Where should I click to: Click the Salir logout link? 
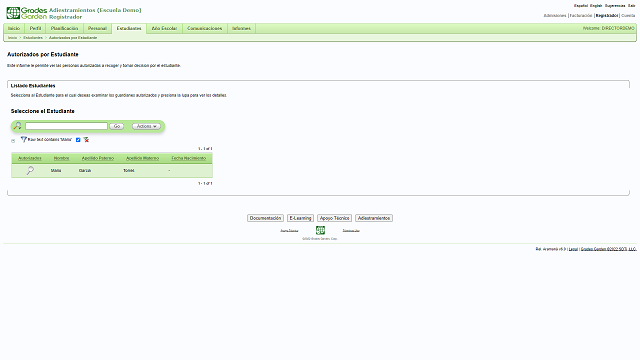(x=631, y=6)
